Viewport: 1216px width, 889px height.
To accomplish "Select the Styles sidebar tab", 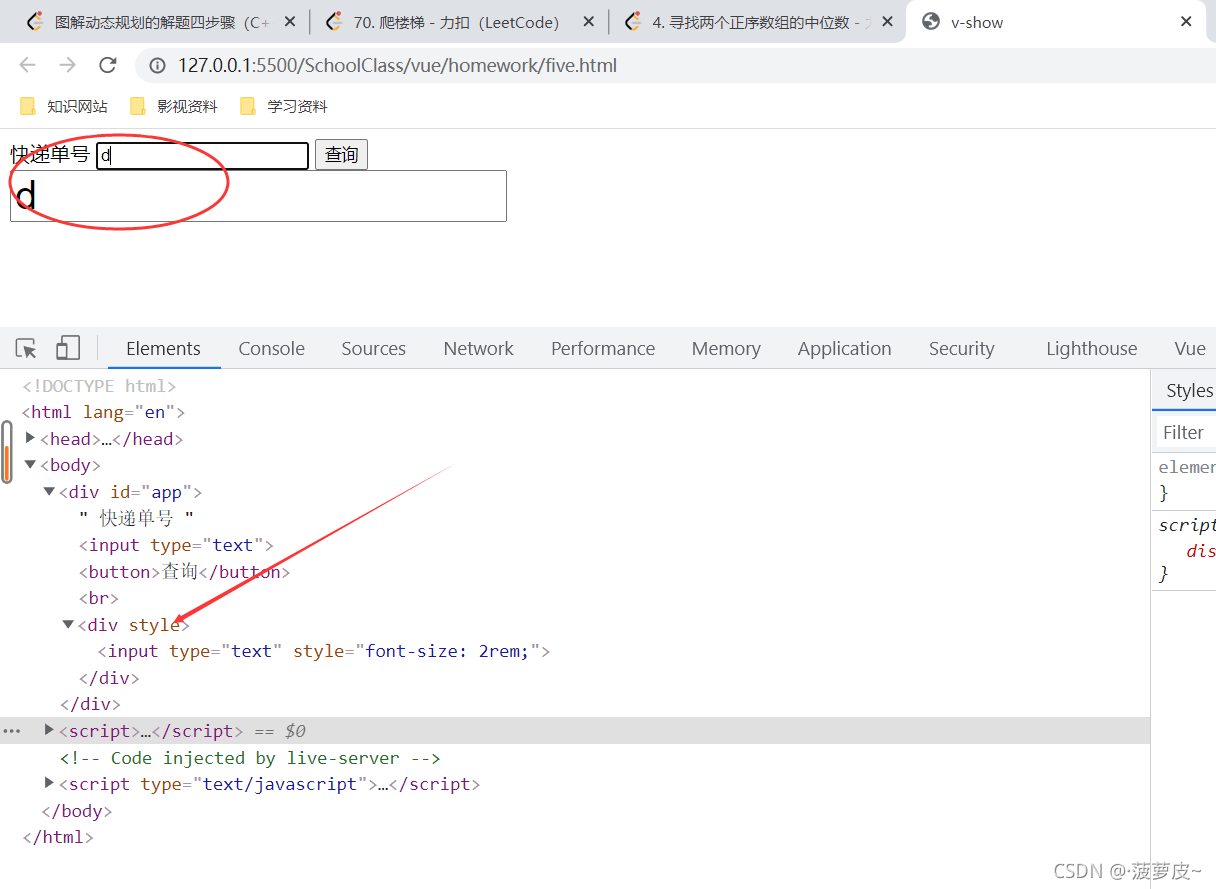I will point(1189,391).
